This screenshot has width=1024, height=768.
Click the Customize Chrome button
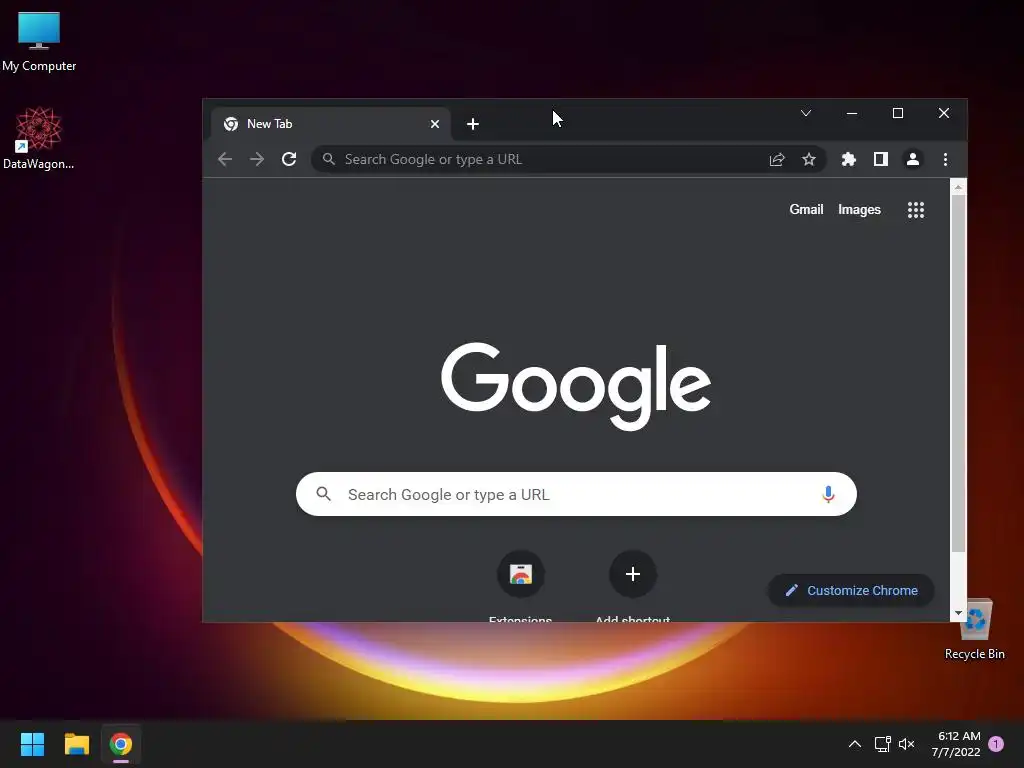(x=851, y=590)
